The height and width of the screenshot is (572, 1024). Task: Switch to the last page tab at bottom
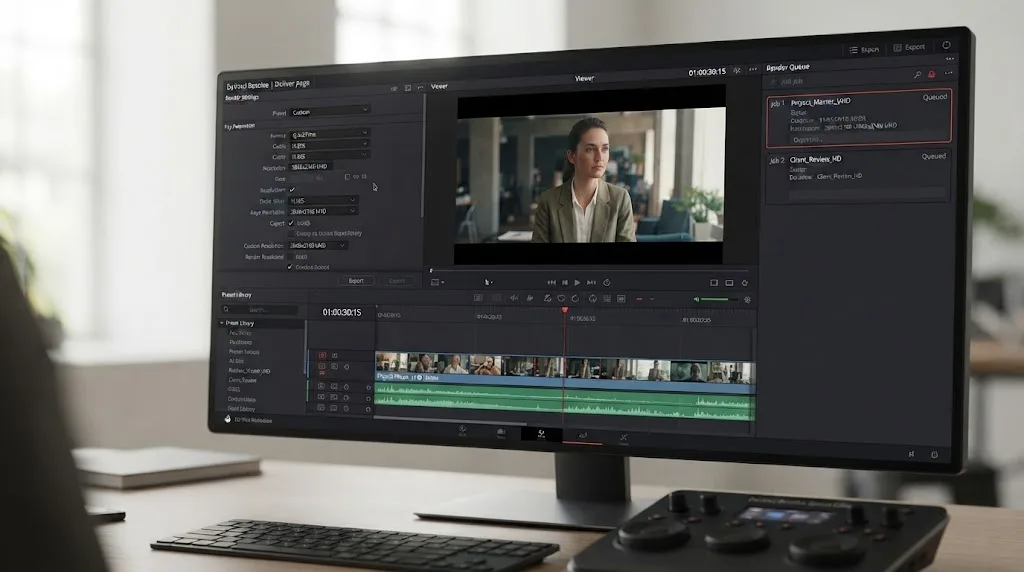tap(624, 438)
